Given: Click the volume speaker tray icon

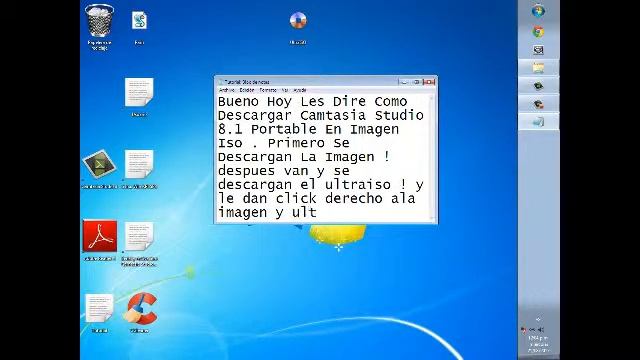Looking at the screenshot, I should [541, 329].
